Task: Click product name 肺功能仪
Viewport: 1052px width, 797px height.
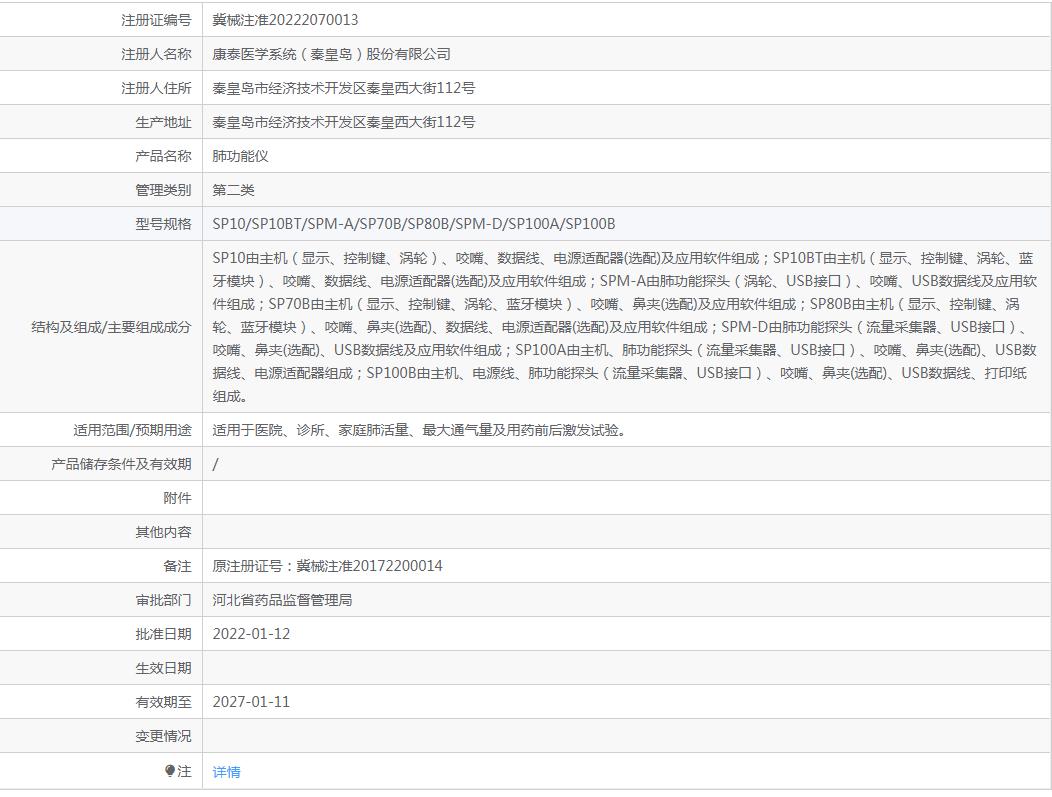Action: pyautogui.click(x=240, y=156)
